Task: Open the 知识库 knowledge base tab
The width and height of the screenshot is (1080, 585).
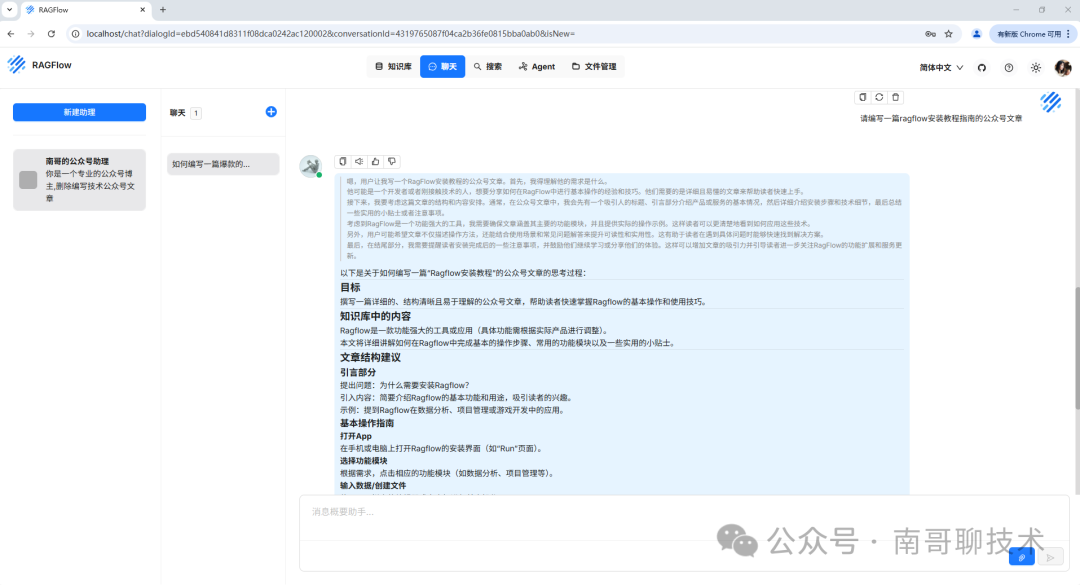Action: (393, 67)
